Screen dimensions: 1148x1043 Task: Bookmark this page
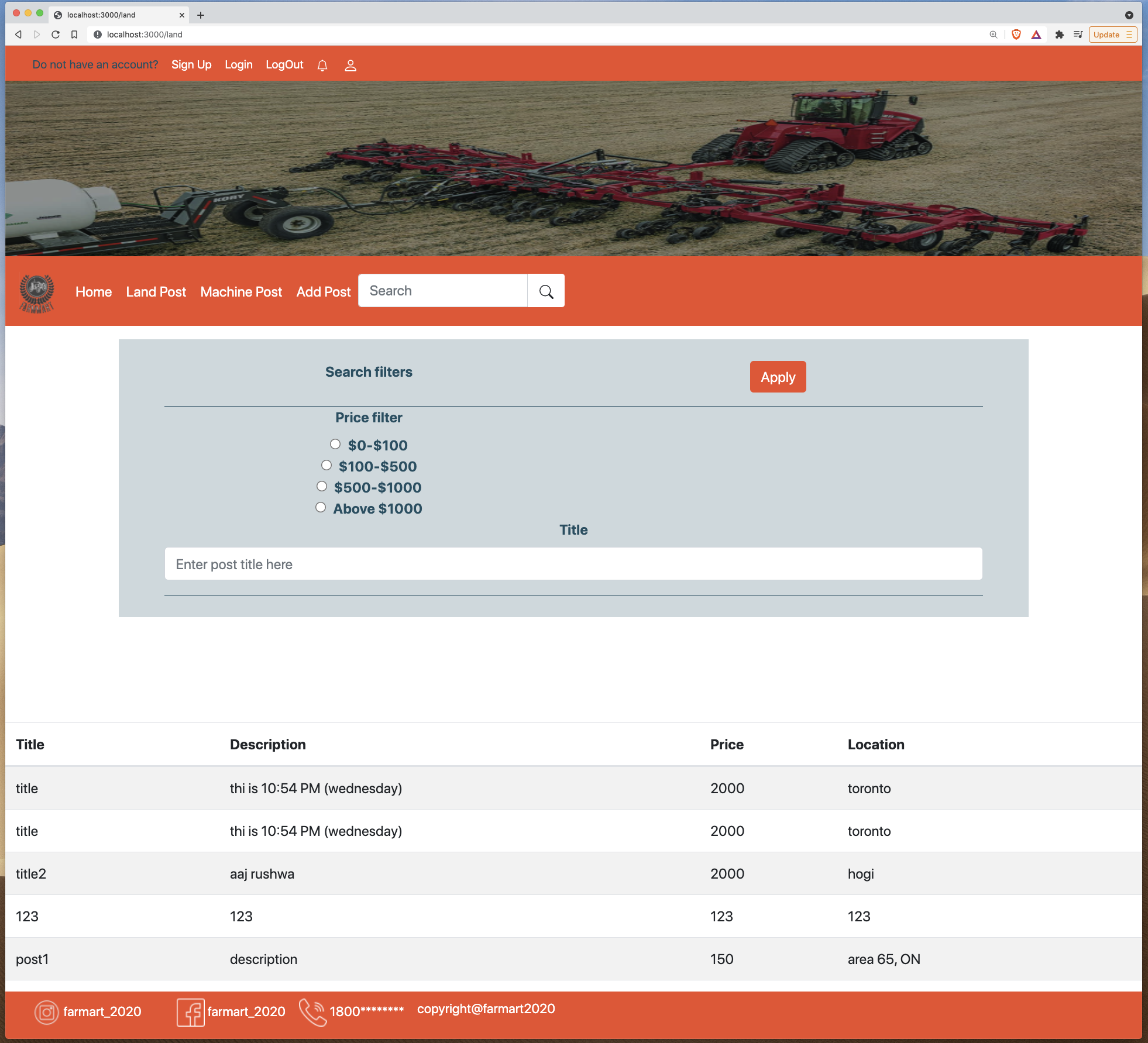74,35
